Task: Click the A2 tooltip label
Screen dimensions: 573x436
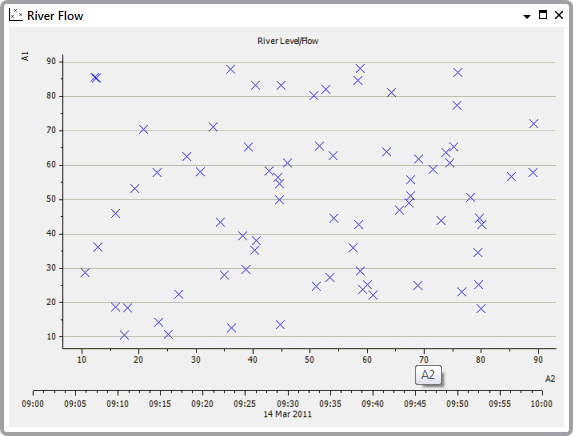Action: pos(428,375)
